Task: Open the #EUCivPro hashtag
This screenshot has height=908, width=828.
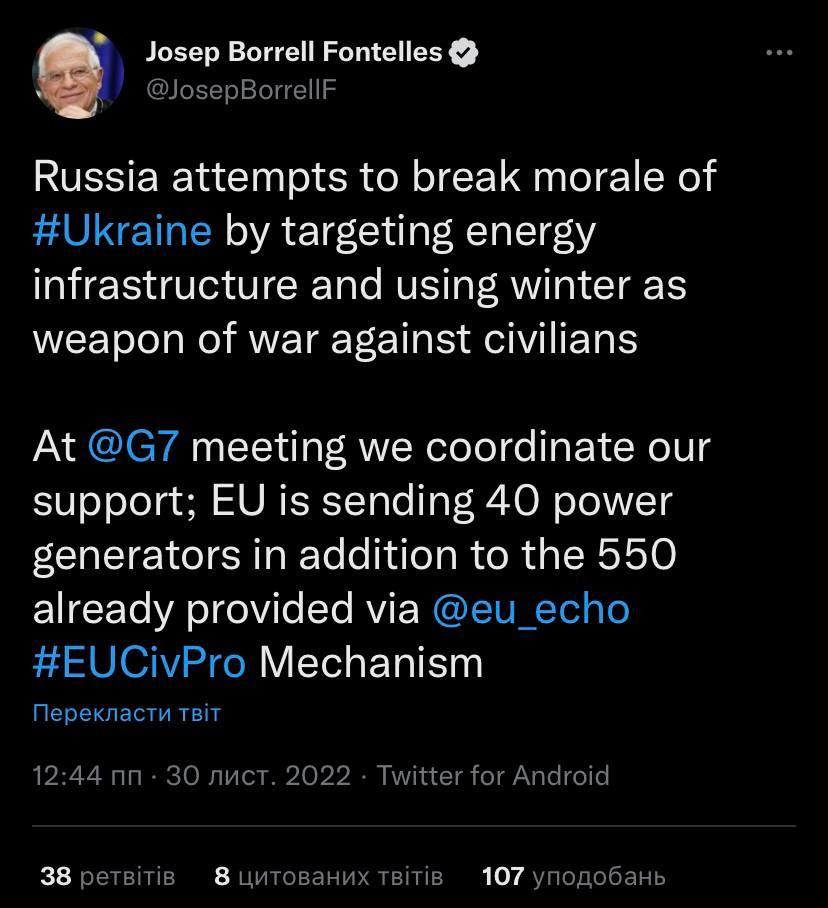Action: pyautogui.click(x=139, y=663)
